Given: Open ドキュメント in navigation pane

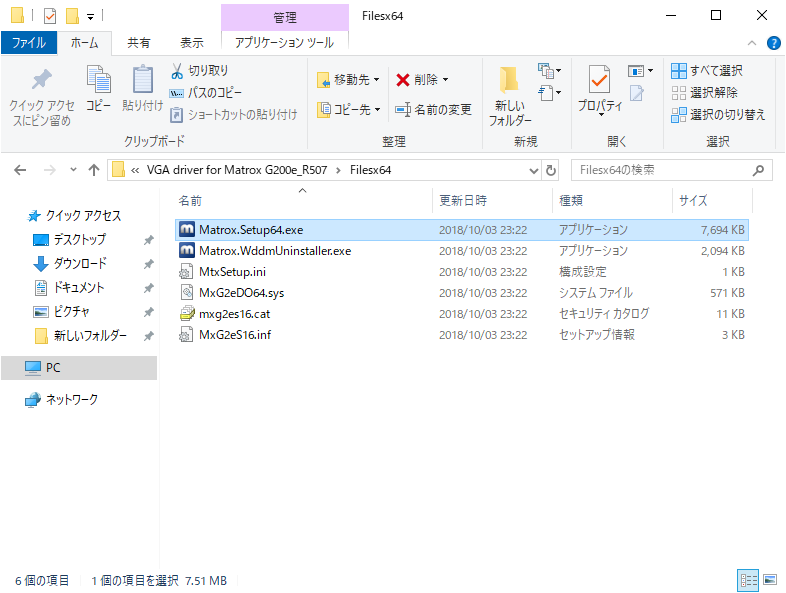Looking at the screenshot, I should point(68,288).
